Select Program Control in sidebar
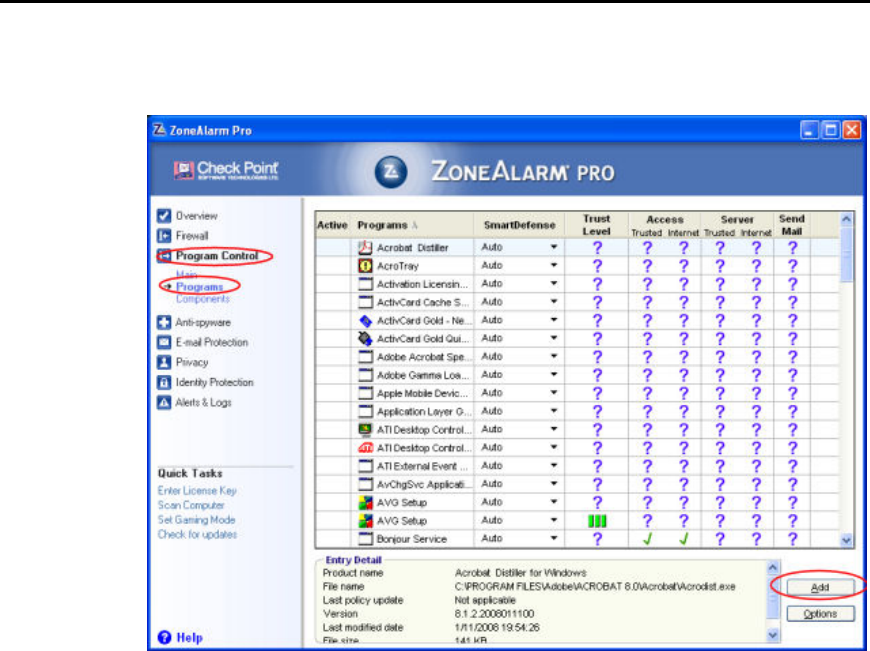870x651 pixels. (217, 256)
